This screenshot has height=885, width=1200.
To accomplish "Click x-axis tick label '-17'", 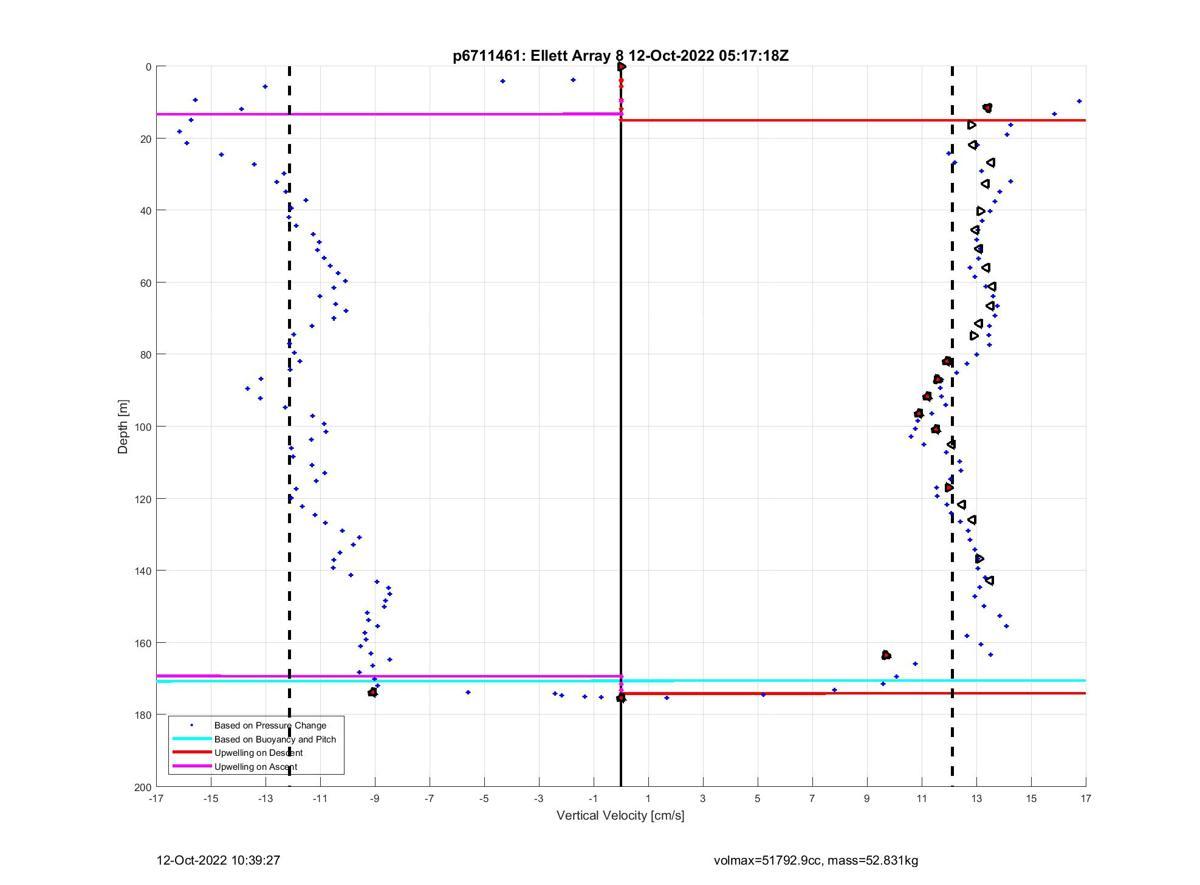I will point(156,798).
